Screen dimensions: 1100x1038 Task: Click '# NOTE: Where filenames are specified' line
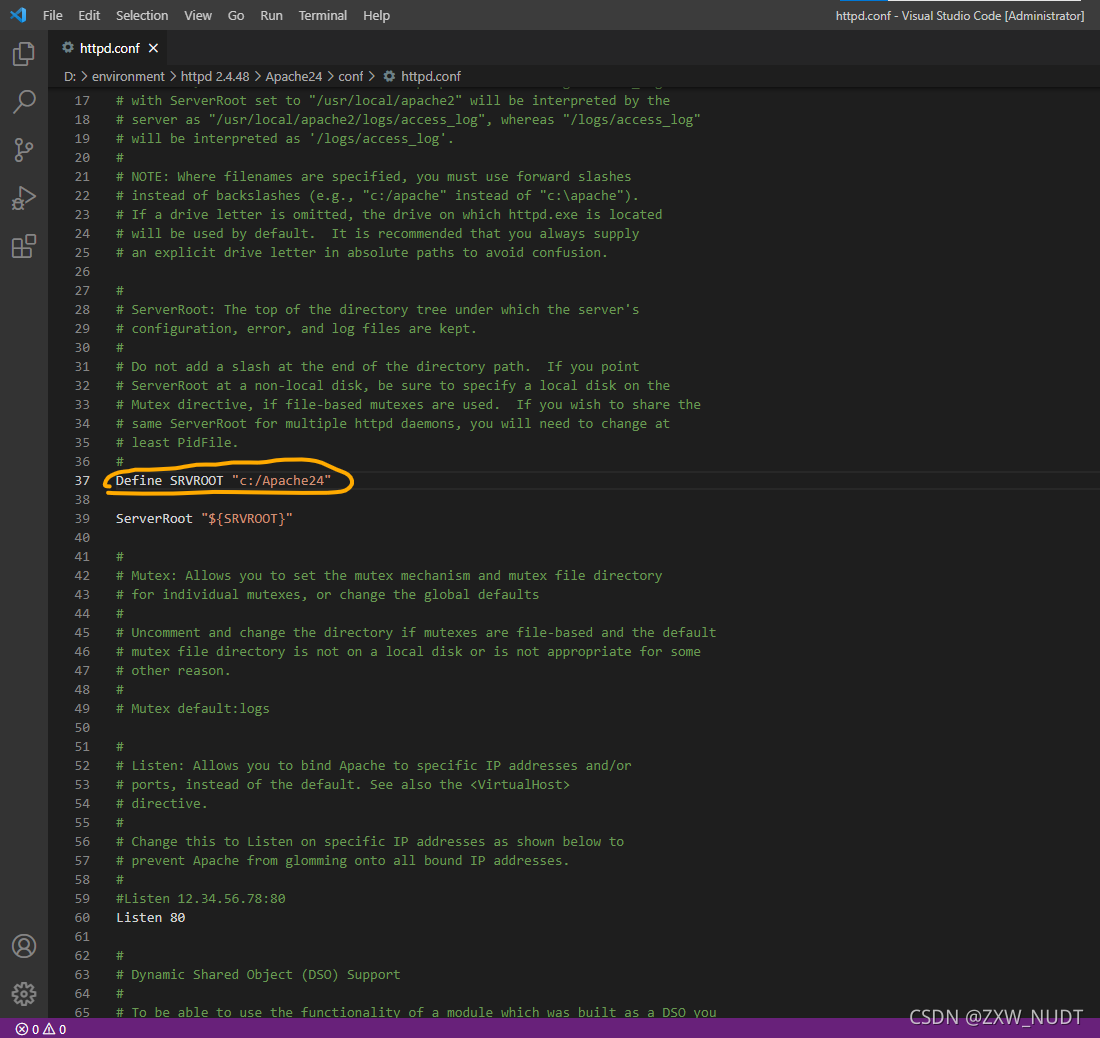pos(373,176)
